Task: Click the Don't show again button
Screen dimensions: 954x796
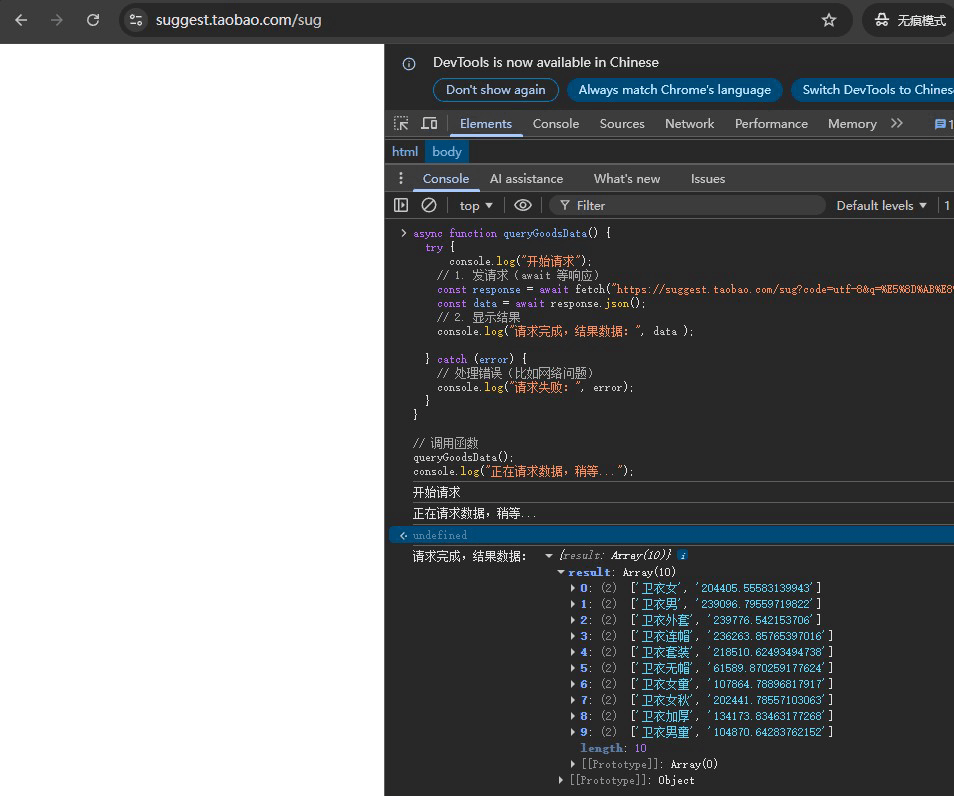Action: point(495,90)
